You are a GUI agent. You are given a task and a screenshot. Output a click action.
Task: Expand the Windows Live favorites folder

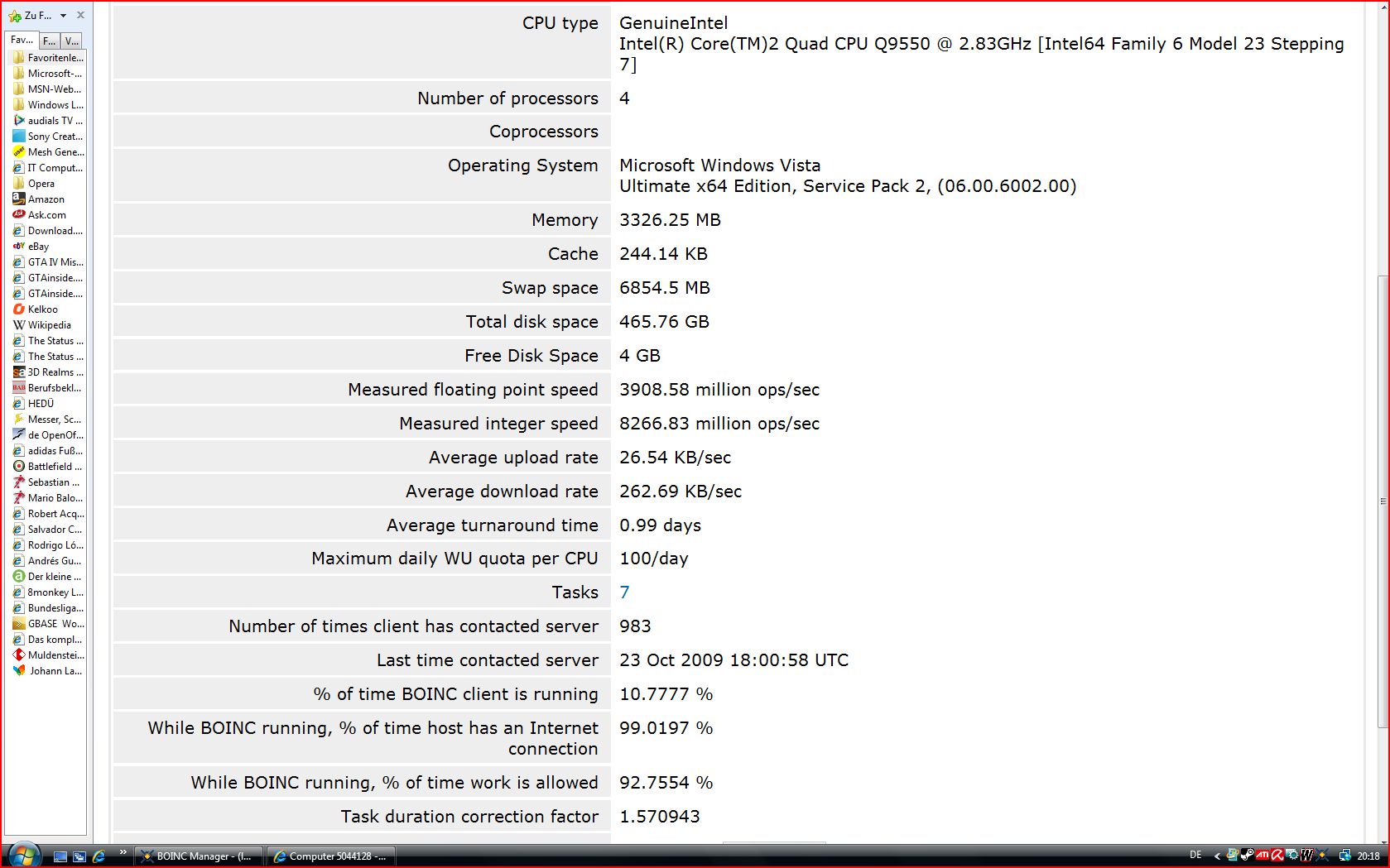coord(48,105)
